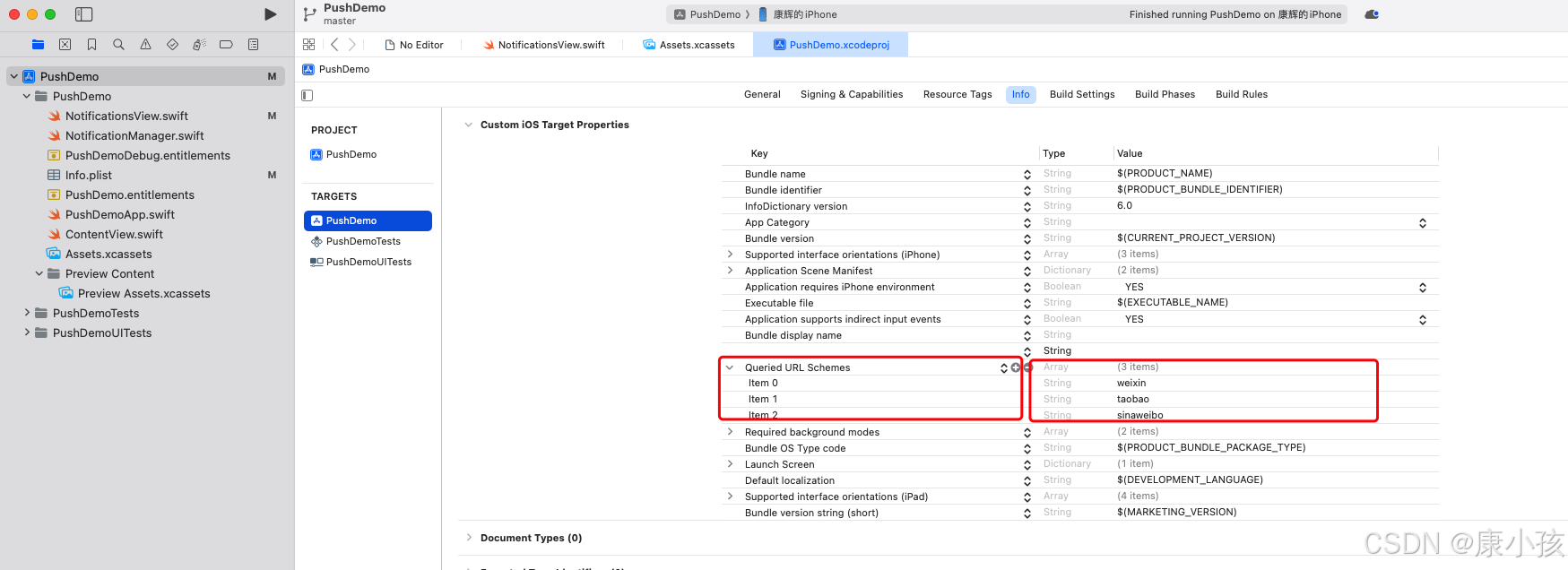
Task: Open the Breakpoint navigator icon
Action: 226,44
